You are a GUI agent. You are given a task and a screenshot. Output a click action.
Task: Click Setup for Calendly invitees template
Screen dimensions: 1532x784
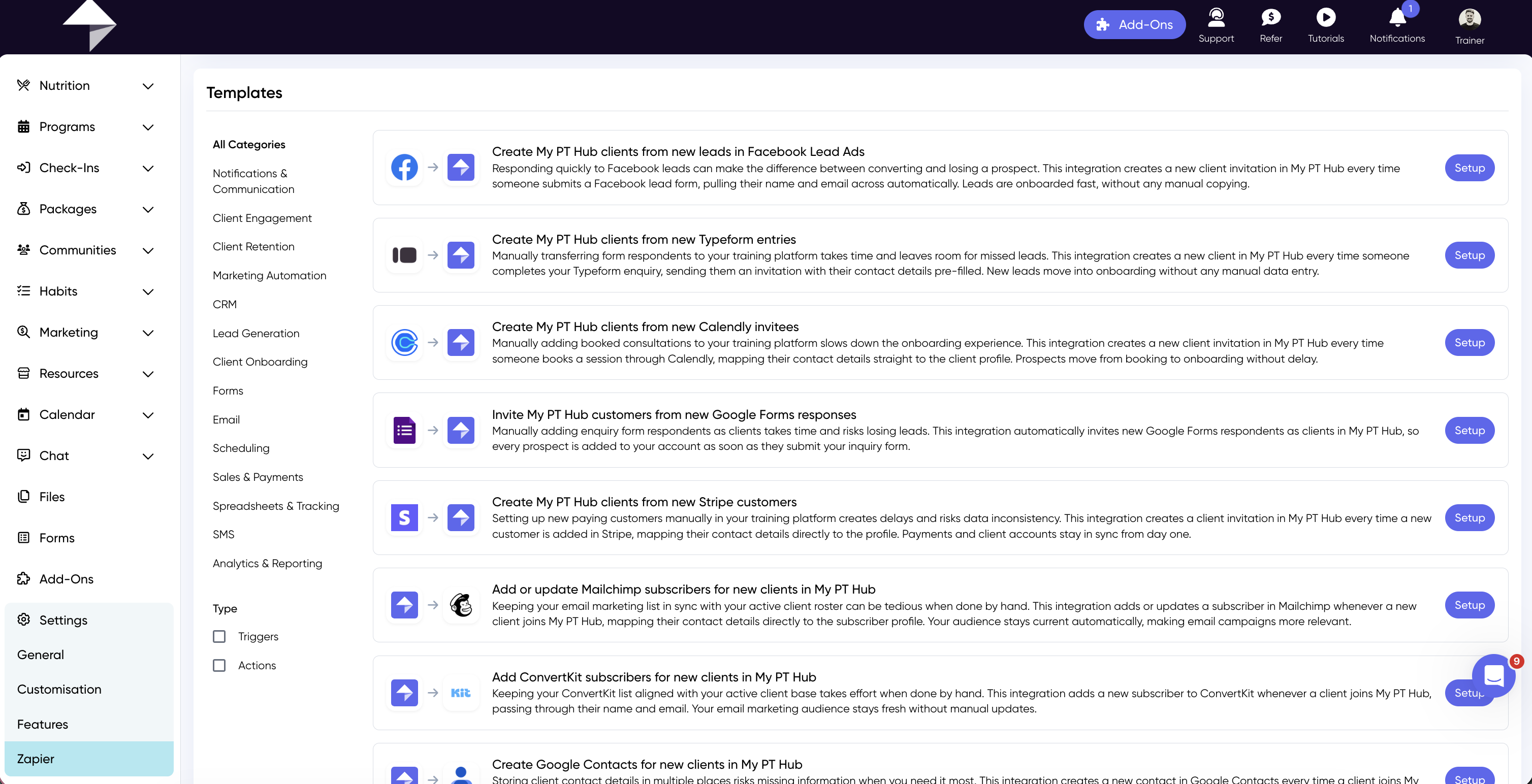point(1469,342)
